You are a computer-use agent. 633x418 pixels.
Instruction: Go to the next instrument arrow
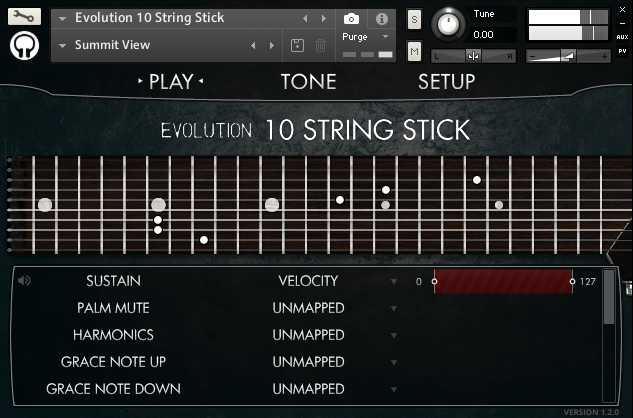(323, 19)
